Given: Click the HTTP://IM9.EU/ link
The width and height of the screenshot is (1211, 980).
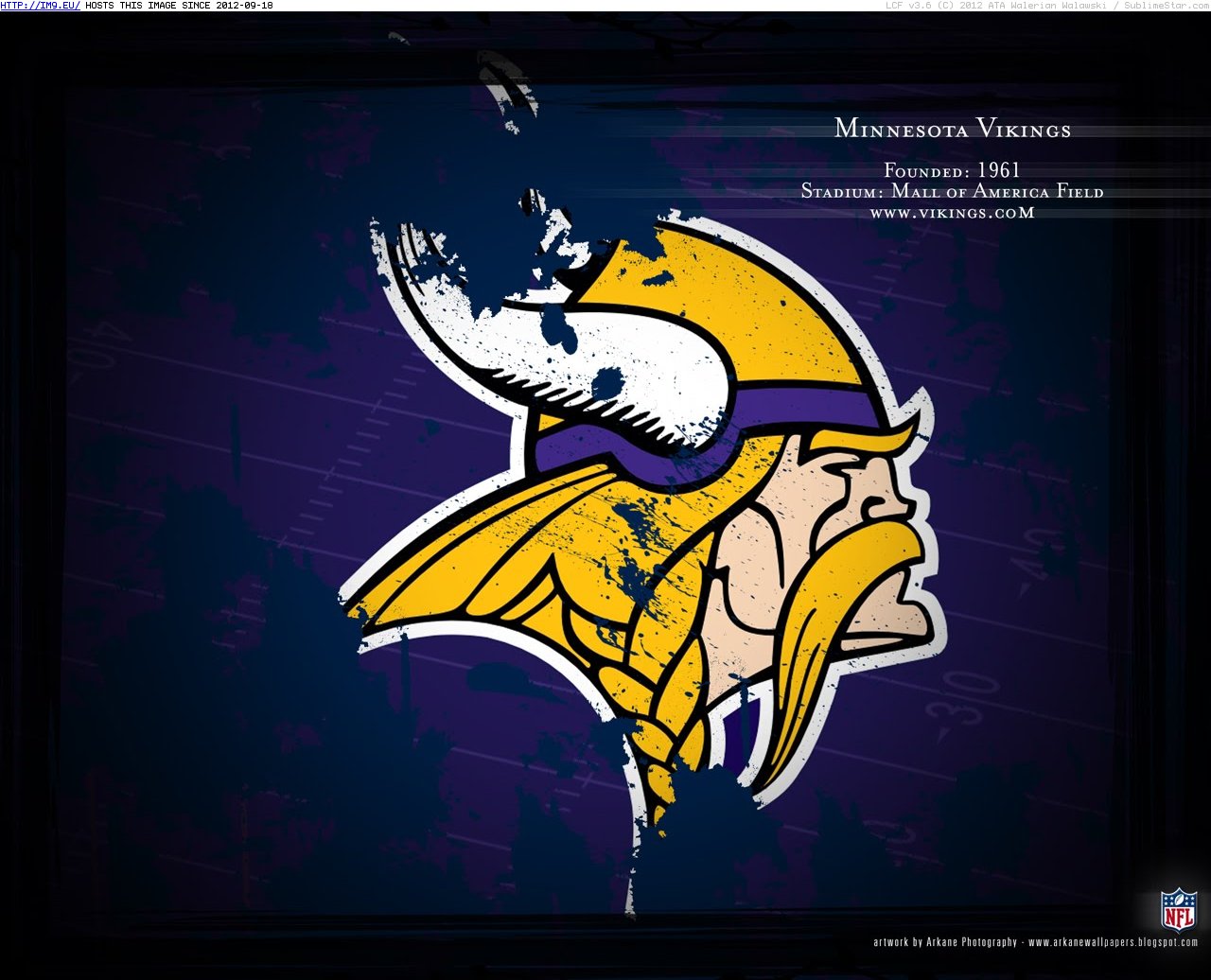Looking at the screenshot, I should (41, 6).
